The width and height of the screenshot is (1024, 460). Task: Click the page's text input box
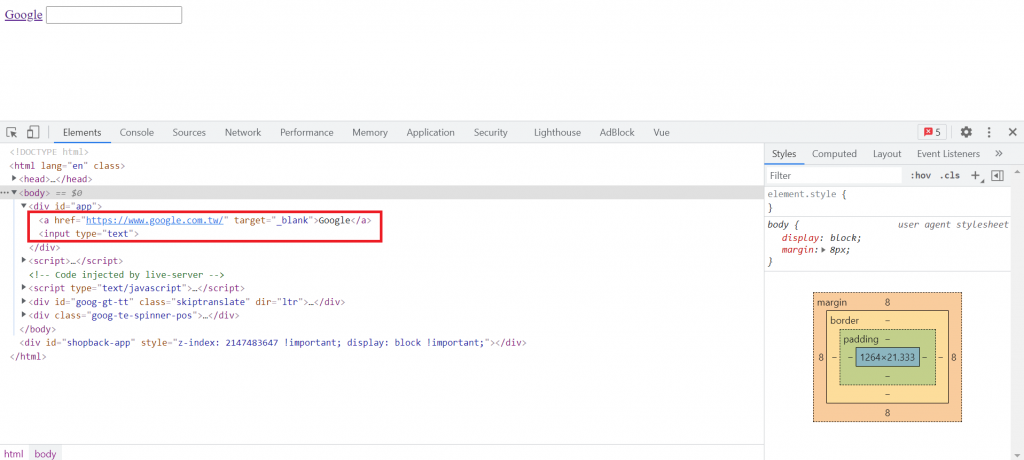[114, 15]
